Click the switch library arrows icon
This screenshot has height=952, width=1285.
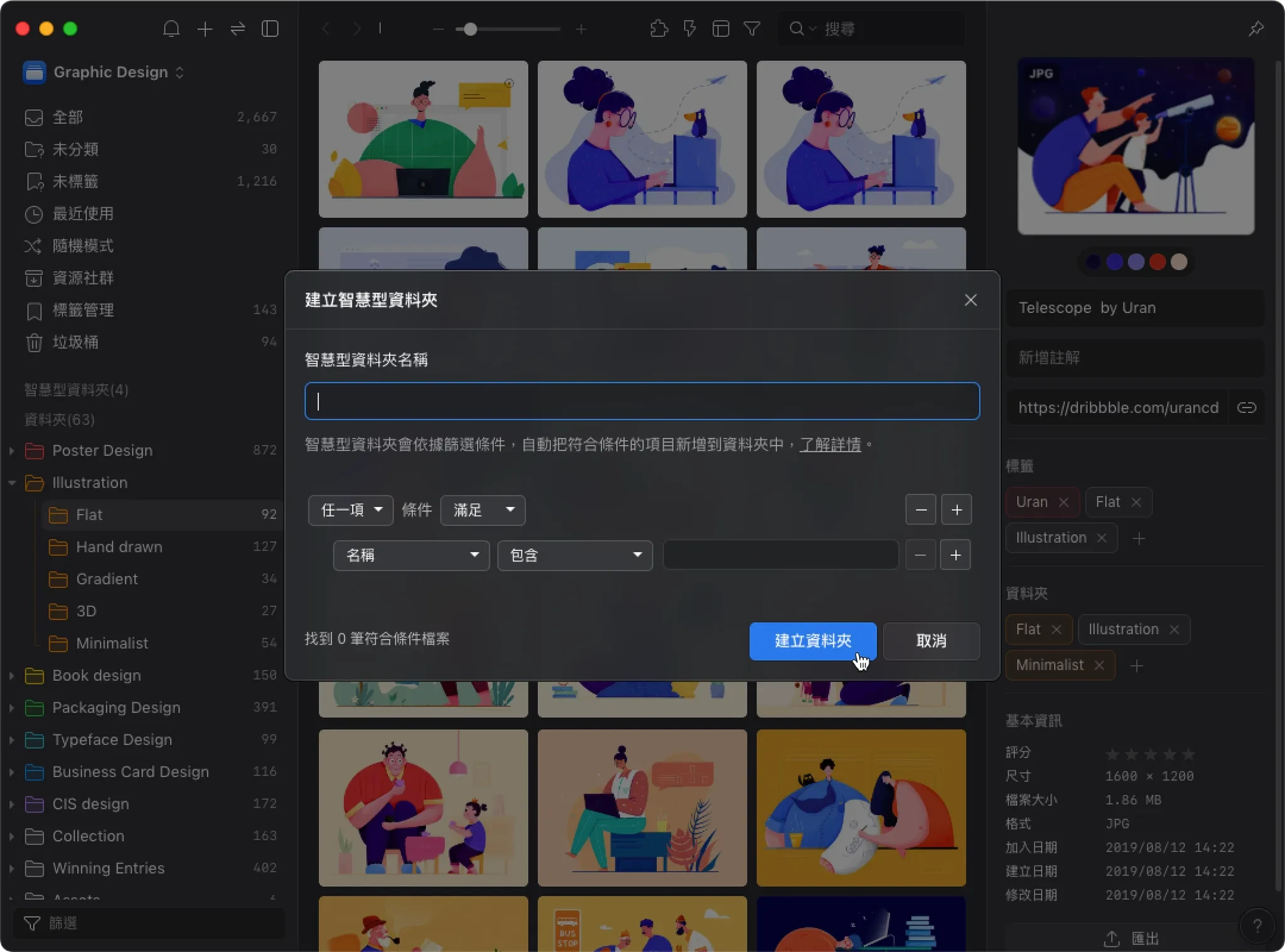coord(238,29)
